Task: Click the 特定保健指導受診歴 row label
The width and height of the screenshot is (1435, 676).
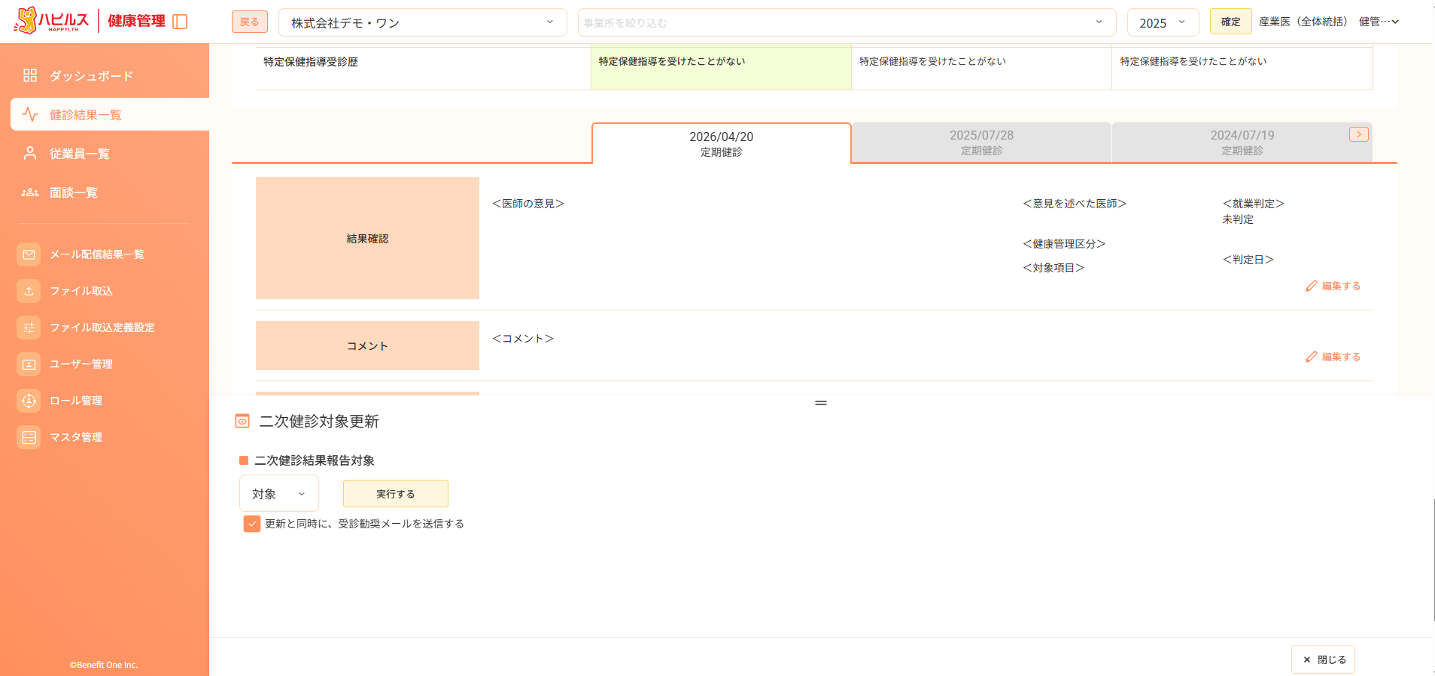Action: tap(311, 62)
